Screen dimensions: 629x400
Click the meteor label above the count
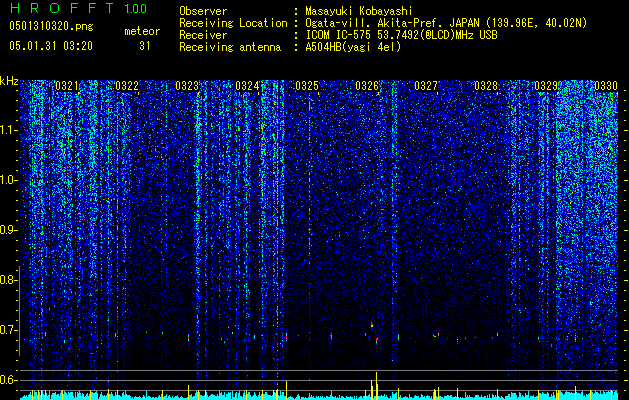[x=142, y=31]
